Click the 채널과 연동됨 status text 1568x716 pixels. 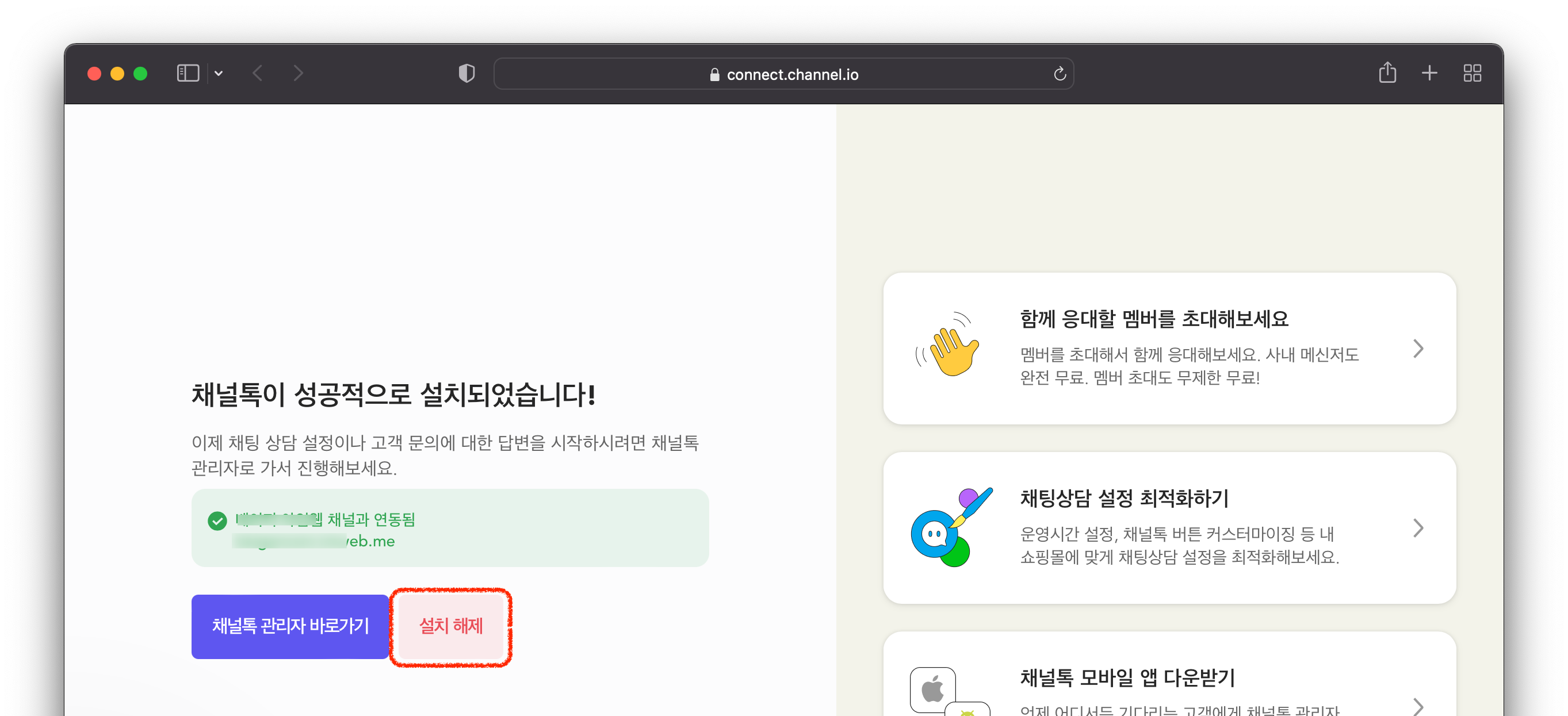tap(372, 519)
